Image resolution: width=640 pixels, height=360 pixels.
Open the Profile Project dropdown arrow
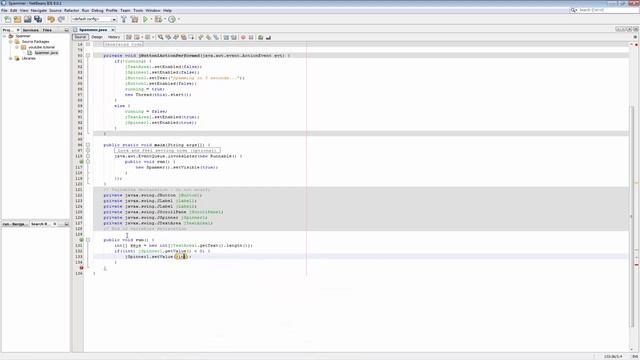coord(178,19)
